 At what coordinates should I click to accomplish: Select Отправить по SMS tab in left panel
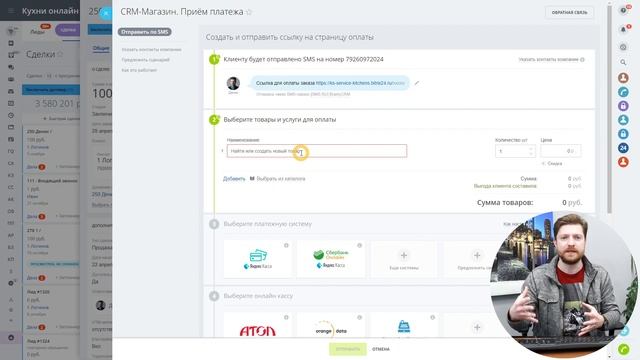[144, 32]
